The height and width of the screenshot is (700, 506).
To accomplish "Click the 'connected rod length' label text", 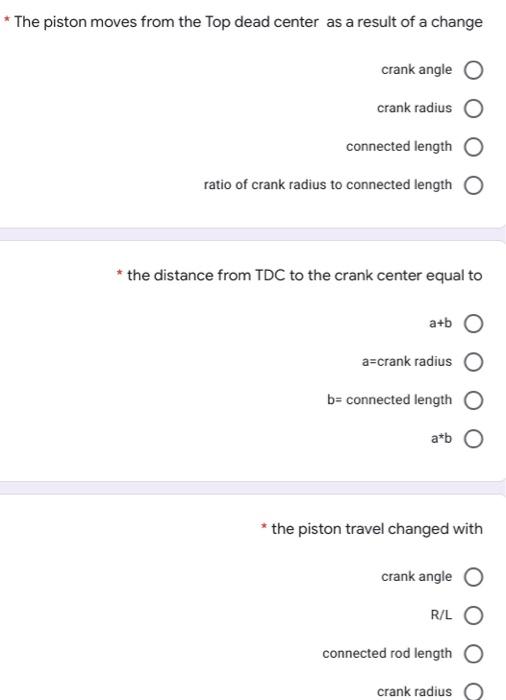I will (387, 654).
